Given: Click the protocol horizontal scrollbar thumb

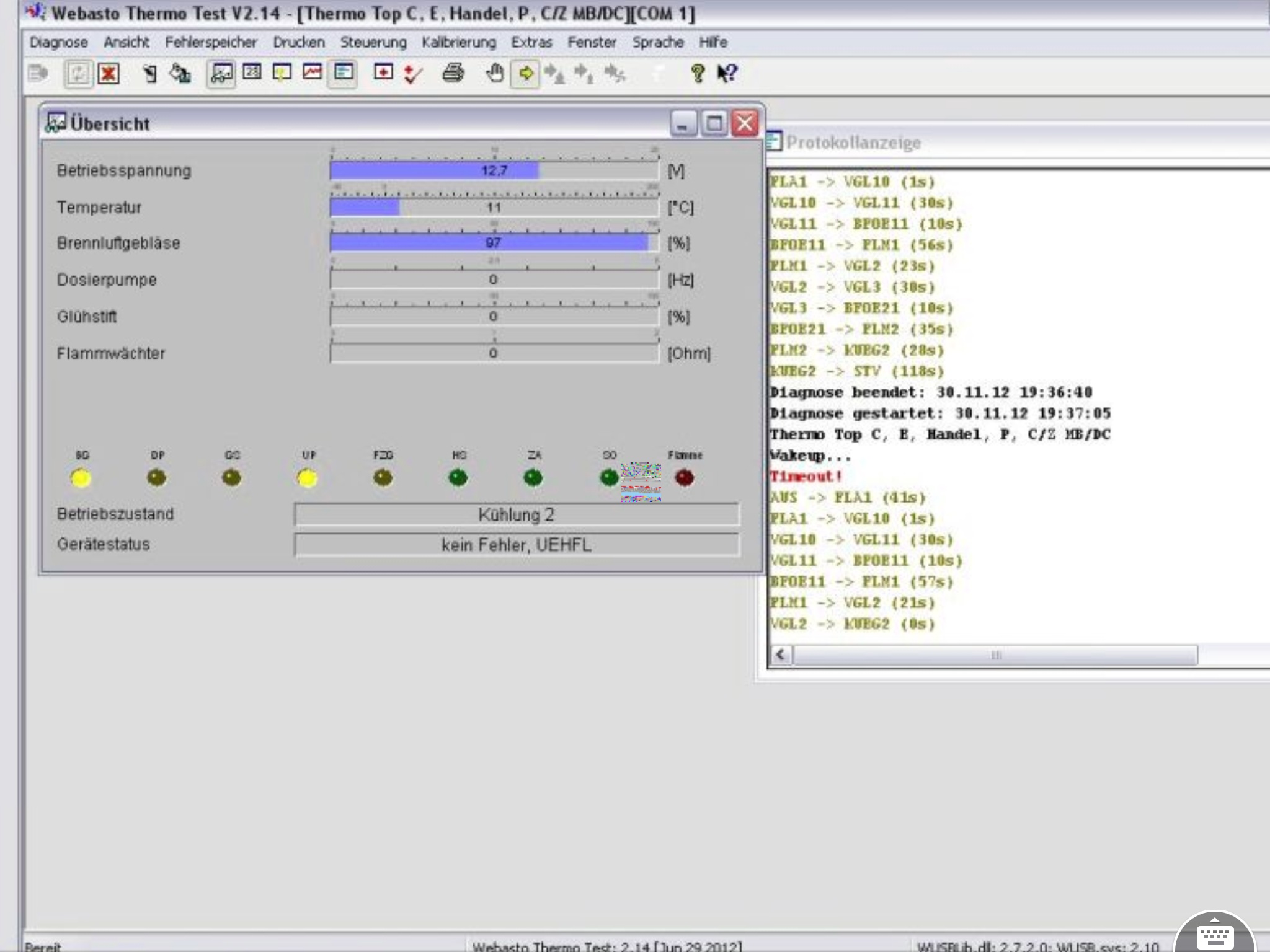Looking at the screenshot, I should (996, 654).
